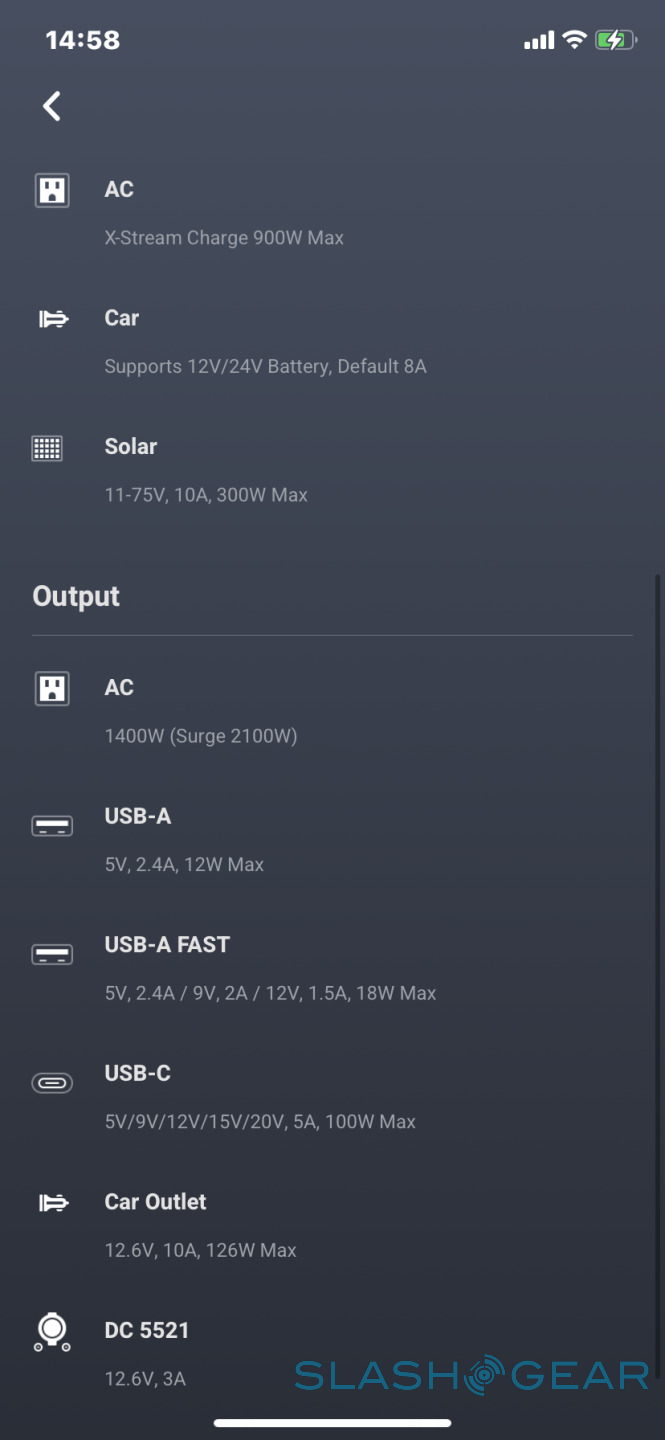
Task: Select the Solar input label
Action: tap(131, 447)
